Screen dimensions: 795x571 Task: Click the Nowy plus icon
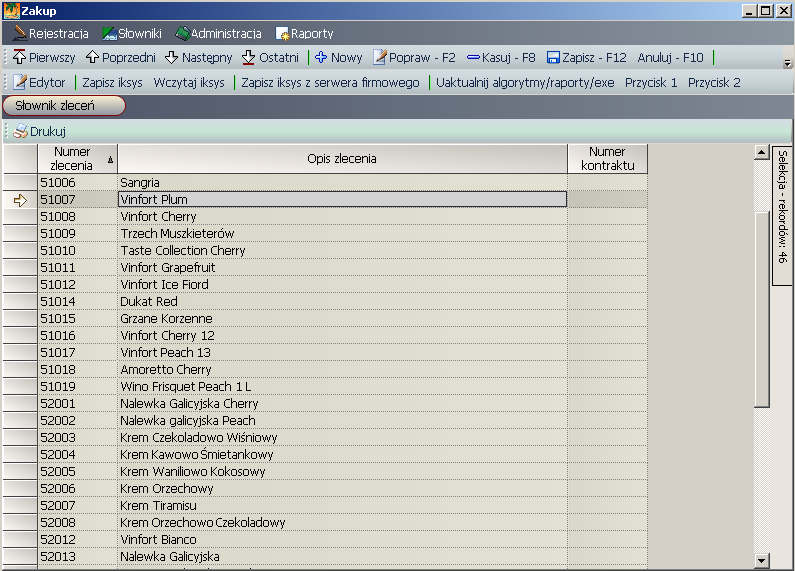(x=320, y=57)
